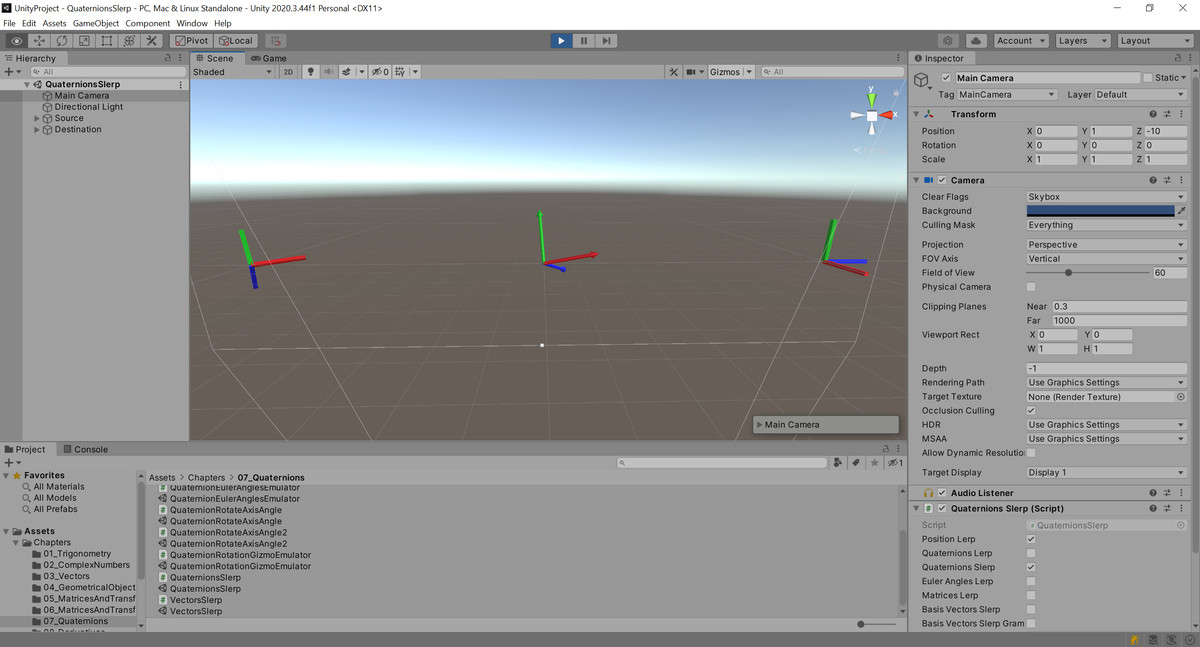Select Directional Light in Hierarchy
The image size is (1200, 647).
click(x=89, y=107)
